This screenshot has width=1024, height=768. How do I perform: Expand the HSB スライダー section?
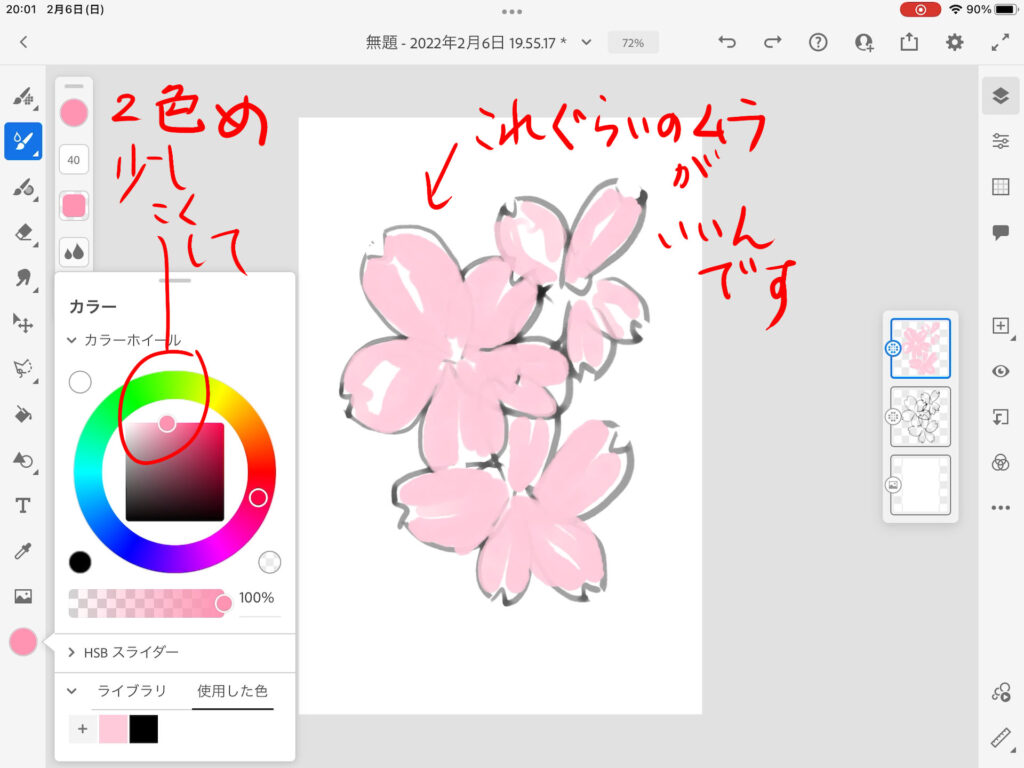pos(72,652)
